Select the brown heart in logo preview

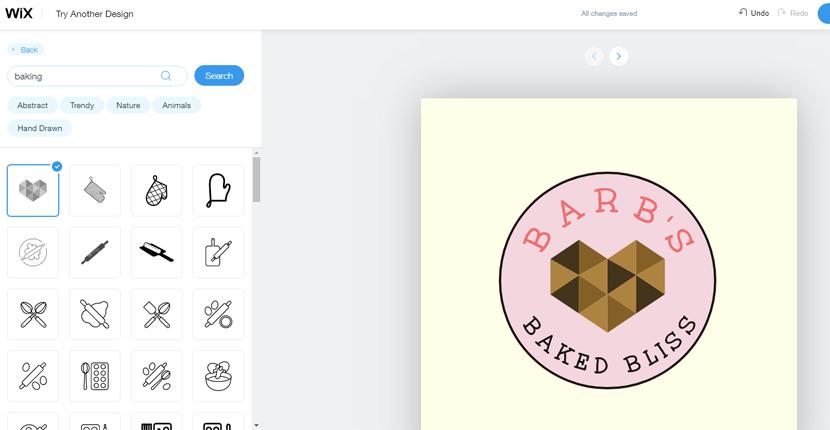click(607, 285)
